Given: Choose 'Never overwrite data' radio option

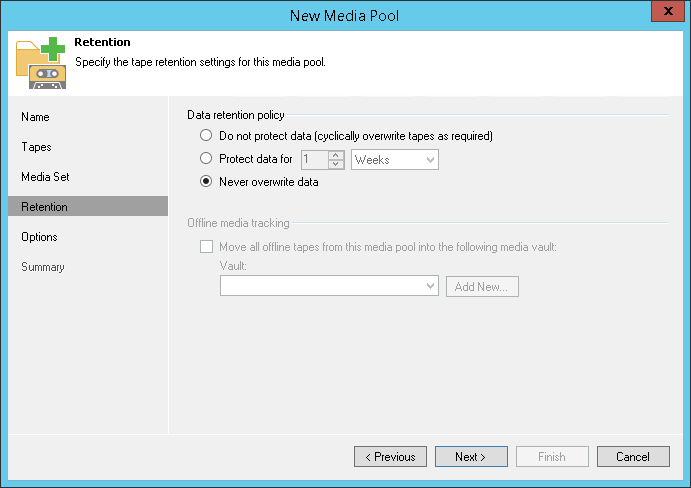Looking at the screenshot, I should tap(206, 182).
